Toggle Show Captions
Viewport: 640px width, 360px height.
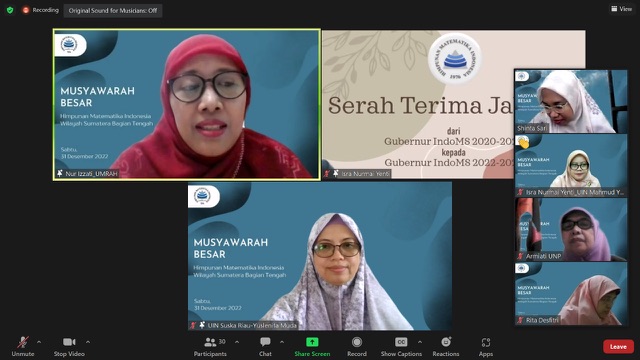[401, 346]
